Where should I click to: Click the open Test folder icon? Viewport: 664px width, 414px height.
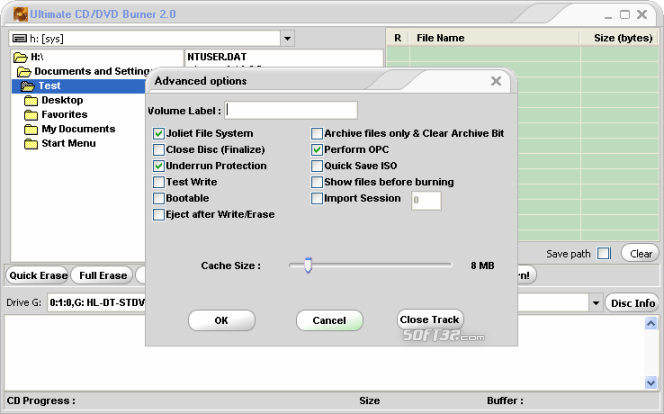28,86
